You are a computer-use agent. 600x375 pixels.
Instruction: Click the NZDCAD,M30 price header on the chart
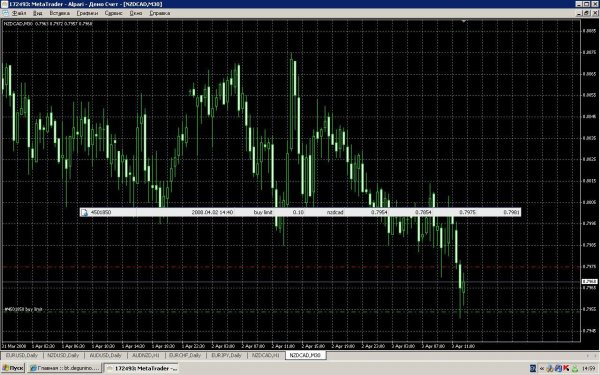click(x=48, y=24)
